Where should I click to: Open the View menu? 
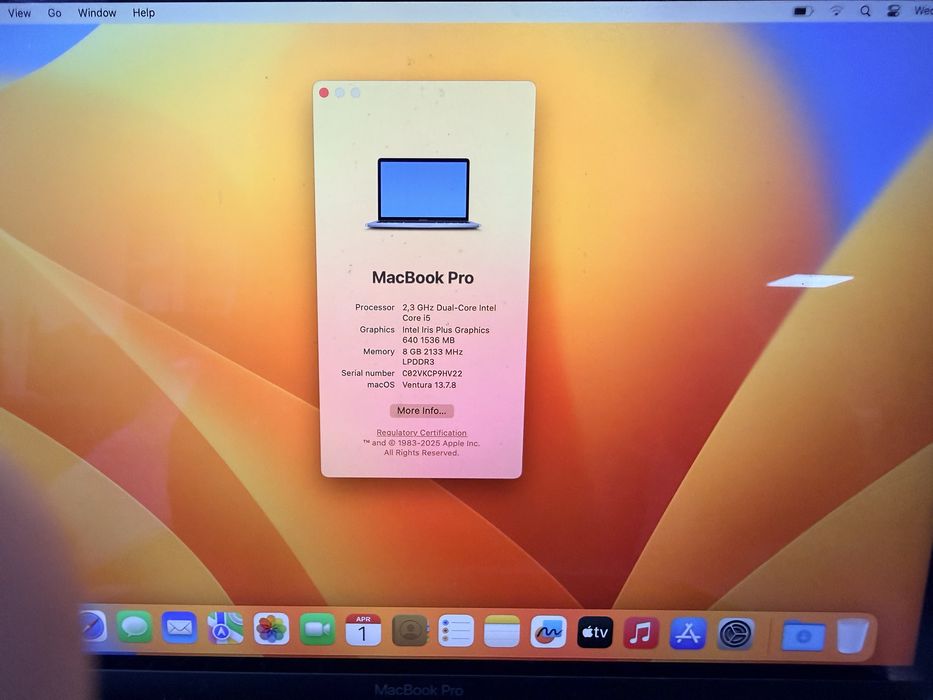19,12
